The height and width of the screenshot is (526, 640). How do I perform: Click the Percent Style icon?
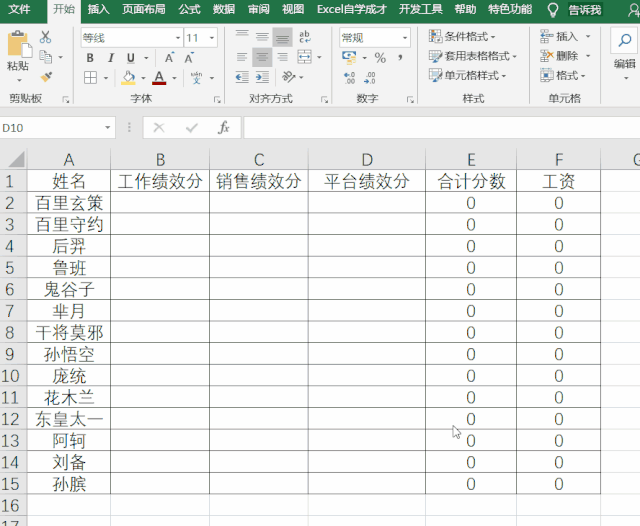[380, 58]
